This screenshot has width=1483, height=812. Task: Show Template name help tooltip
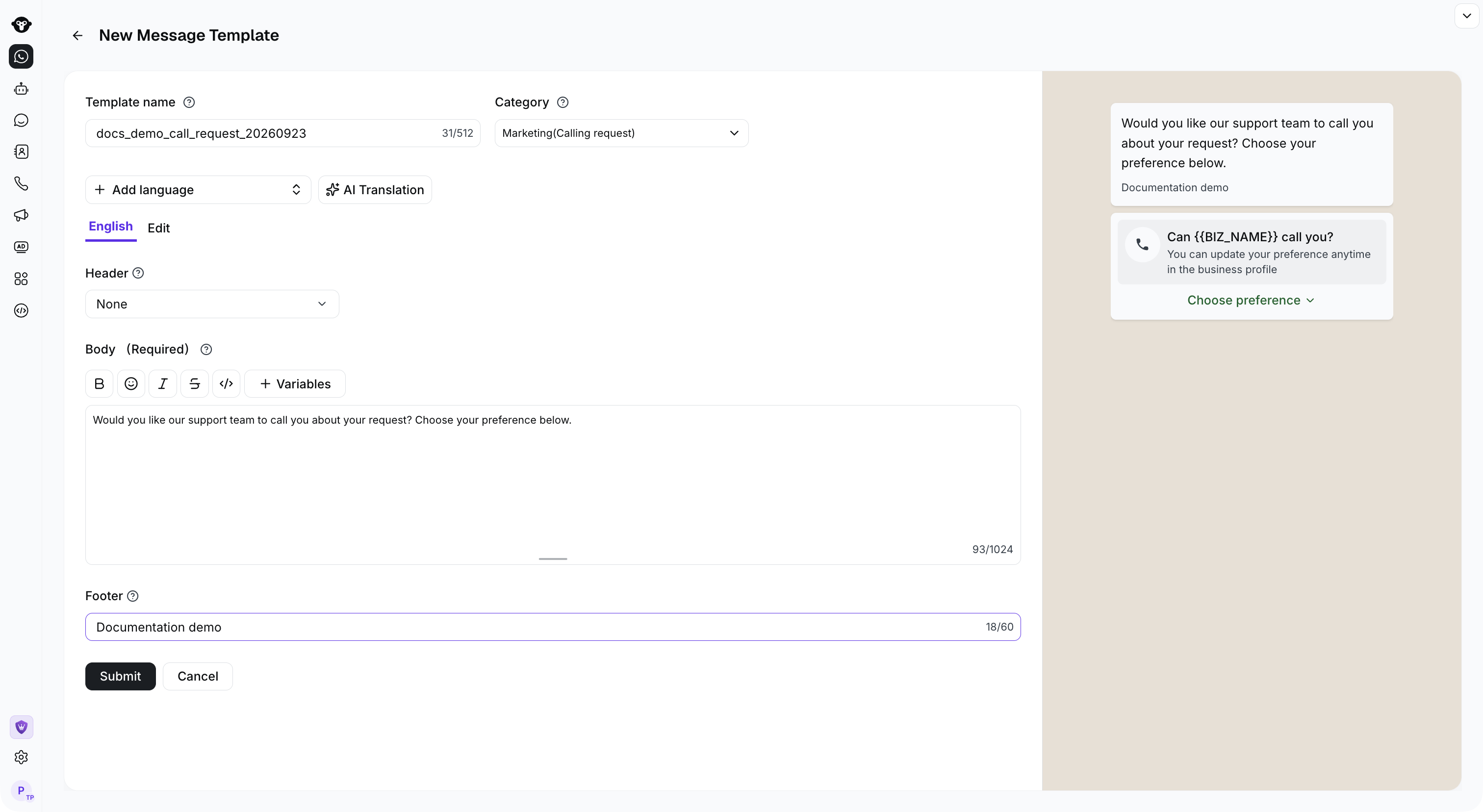tap(189, 102)
